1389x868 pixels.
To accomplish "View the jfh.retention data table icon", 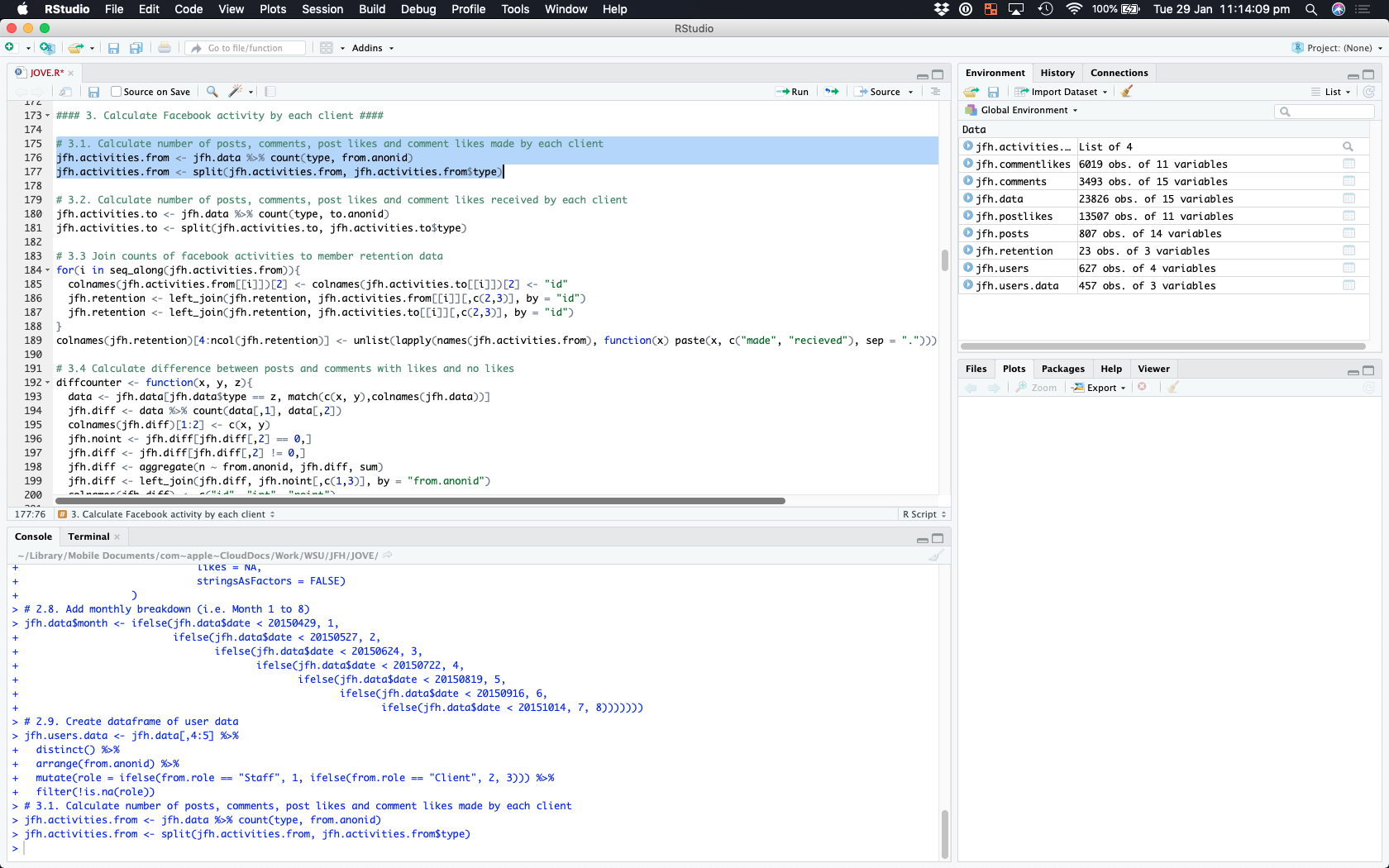I will (1348, 251).
